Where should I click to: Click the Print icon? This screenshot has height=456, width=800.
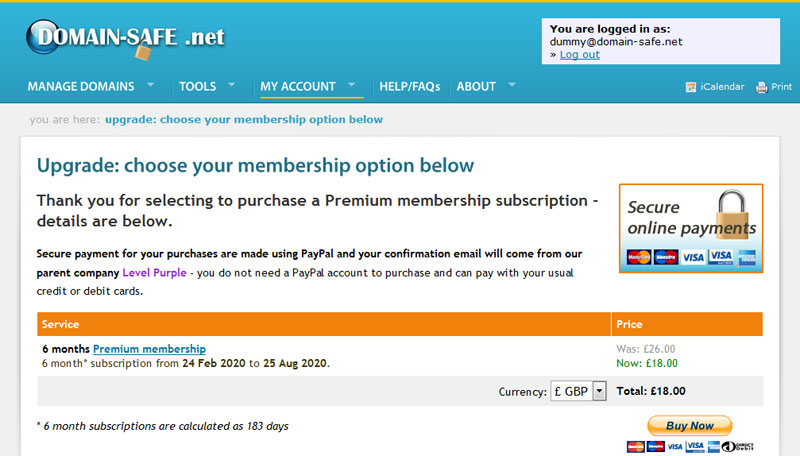pos(761,87)
